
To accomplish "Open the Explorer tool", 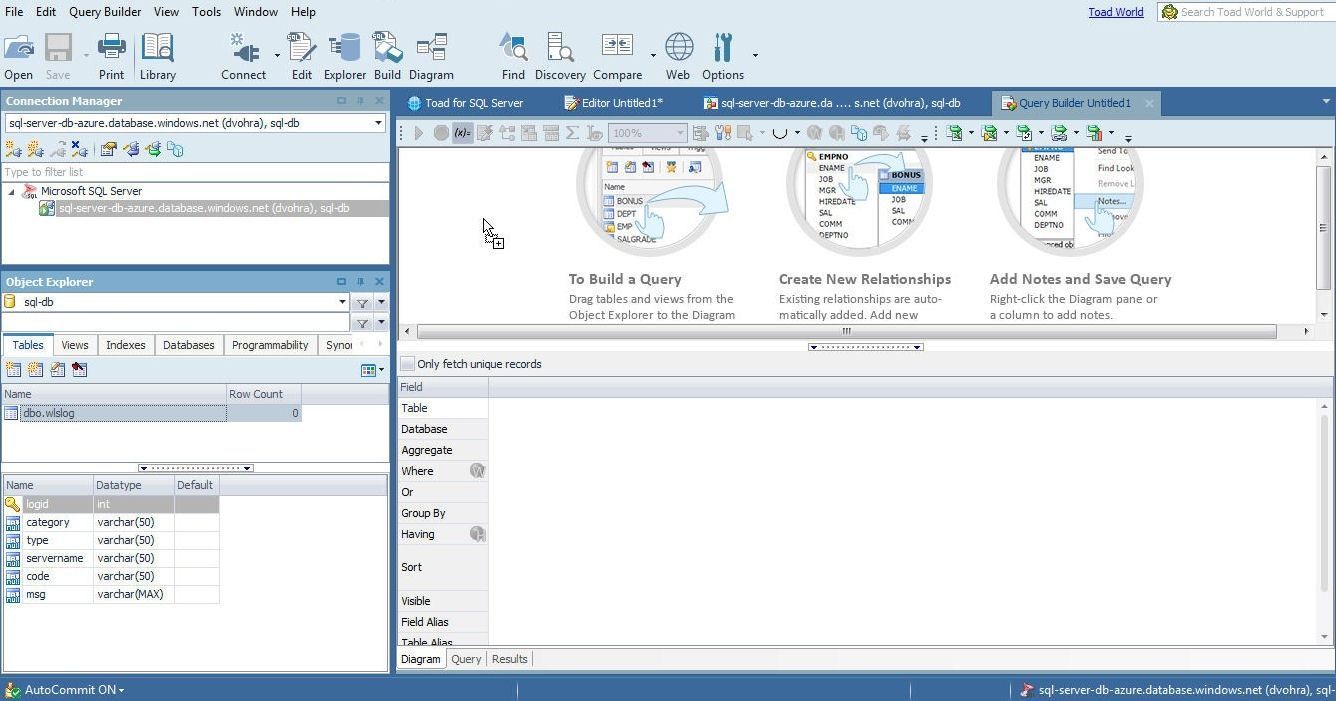I will tap(344, 56).
